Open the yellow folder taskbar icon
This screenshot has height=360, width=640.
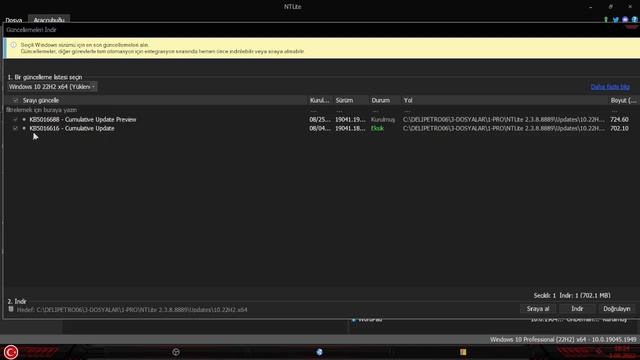(463, 352)
